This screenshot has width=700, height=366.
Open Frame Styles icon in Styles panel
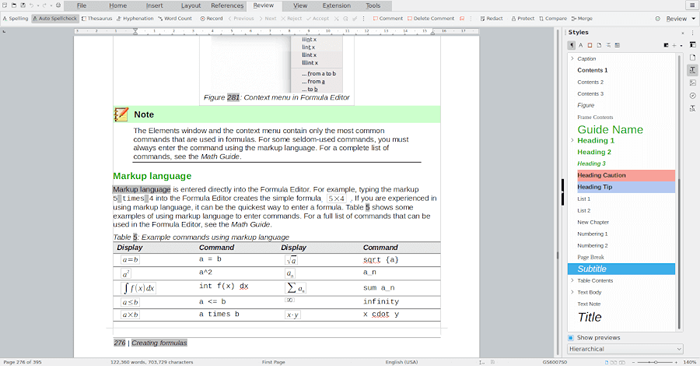[590, 45]
